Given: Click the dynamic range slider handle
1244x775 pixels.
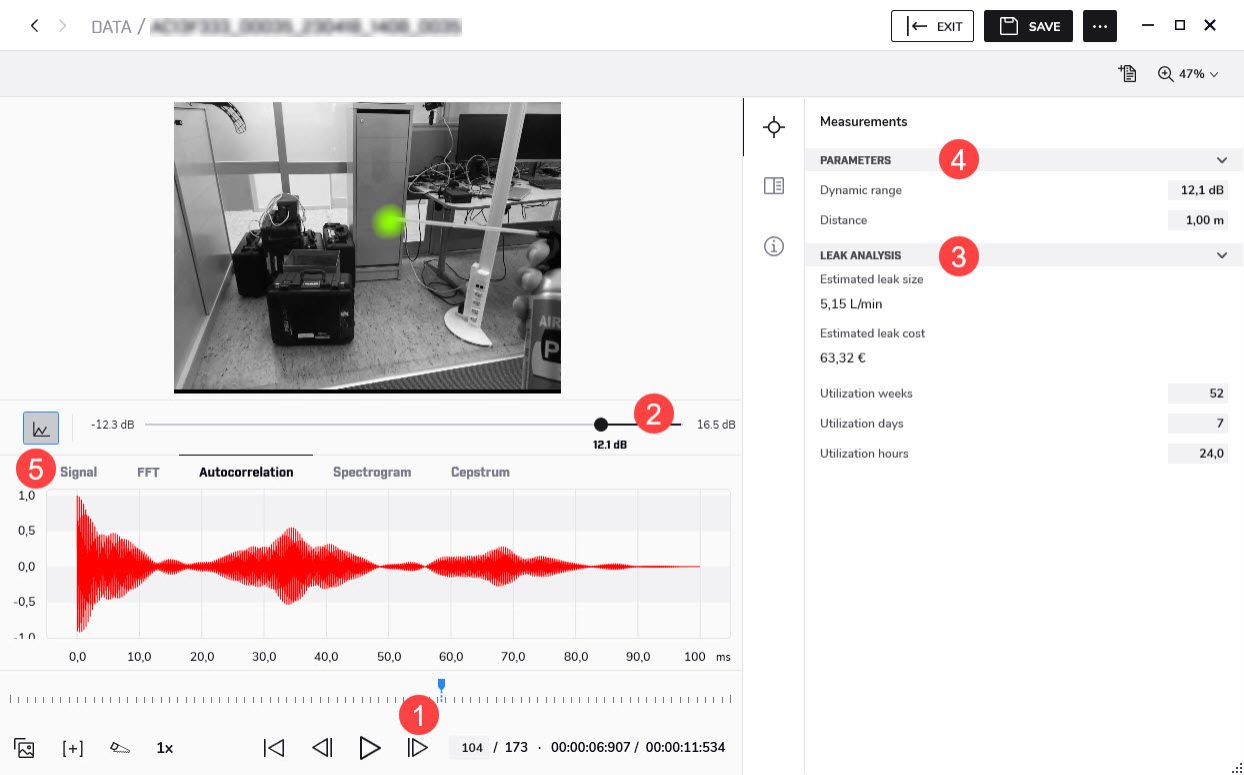Looking at the screenshot, I should (x=601, y=425).
